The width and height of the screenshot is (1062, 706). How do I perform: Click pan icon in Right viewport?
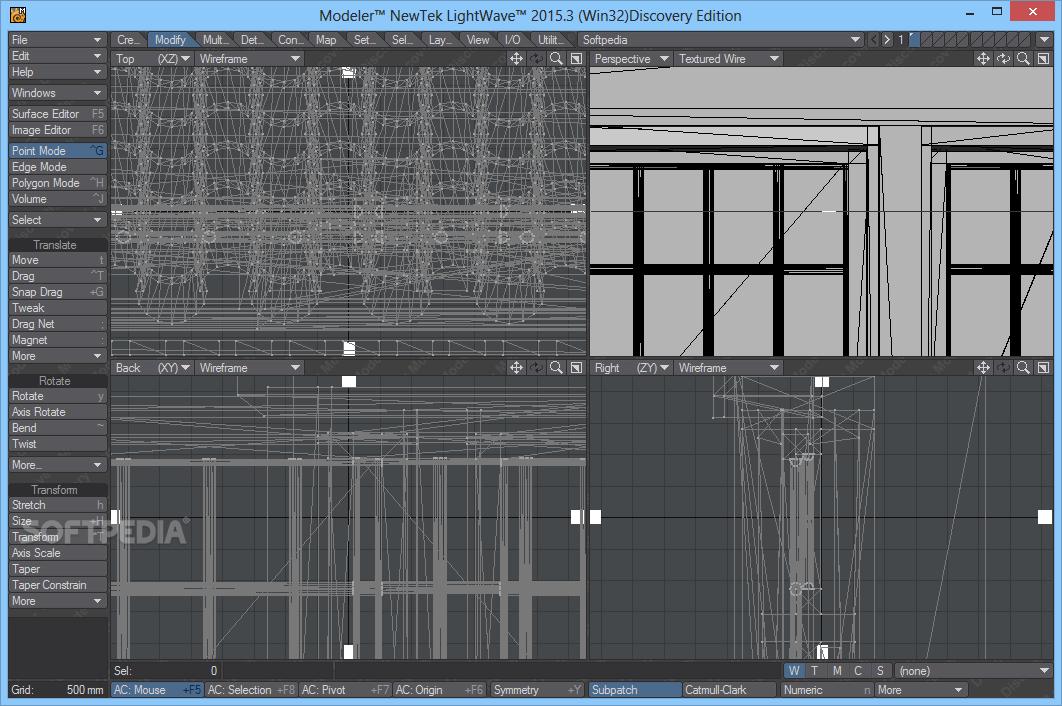pos(983,367)
